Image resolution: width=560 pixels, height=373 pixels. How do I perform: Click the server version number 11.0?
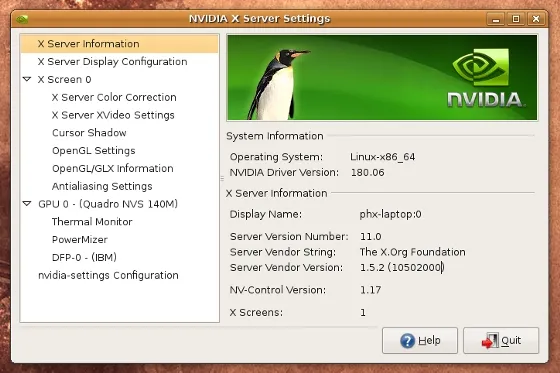370,237
